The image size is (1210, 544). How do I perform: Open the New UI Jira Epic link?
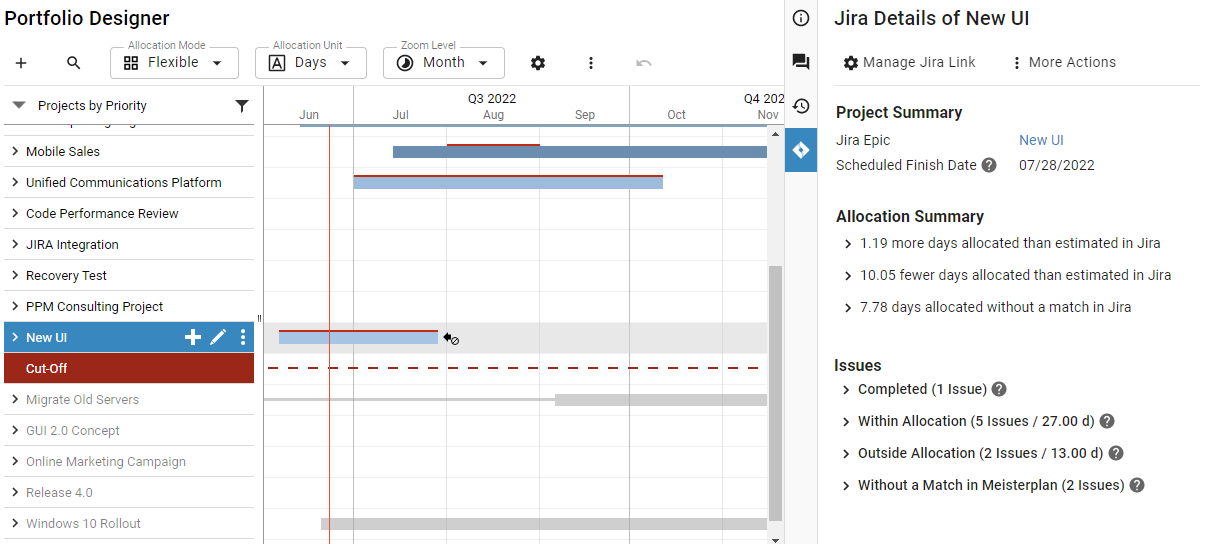[x=1041, y=140]
